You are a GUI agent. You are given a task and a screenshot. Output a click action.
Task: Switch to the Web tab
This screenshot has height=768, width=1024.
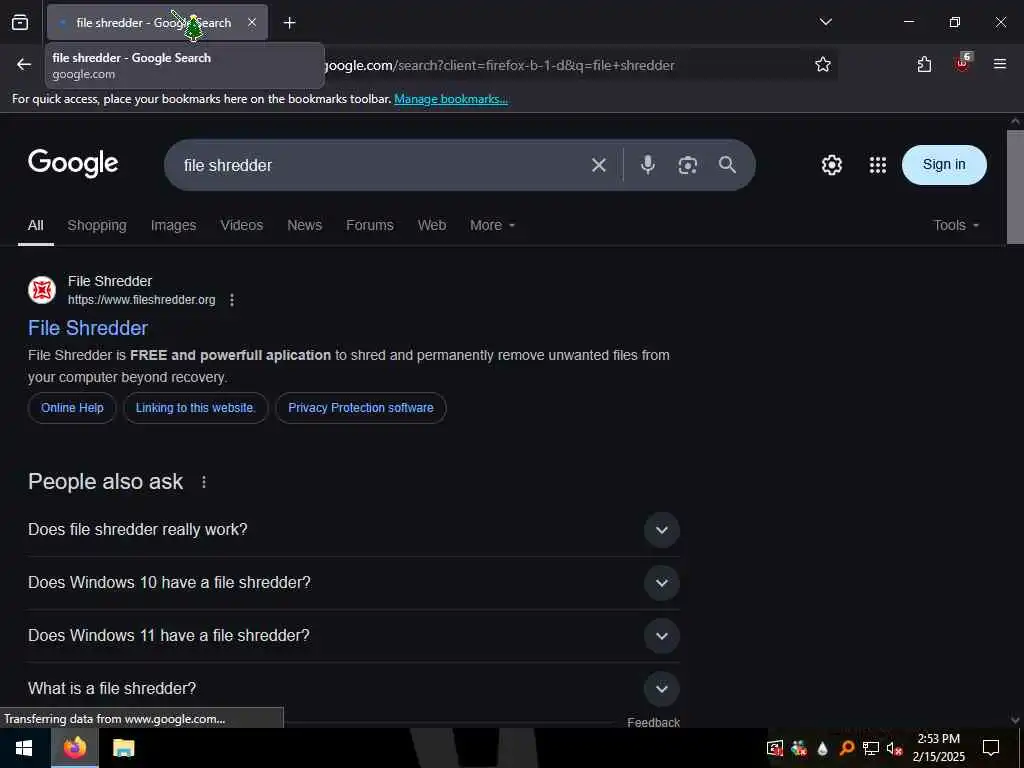(x=432, y=225)
